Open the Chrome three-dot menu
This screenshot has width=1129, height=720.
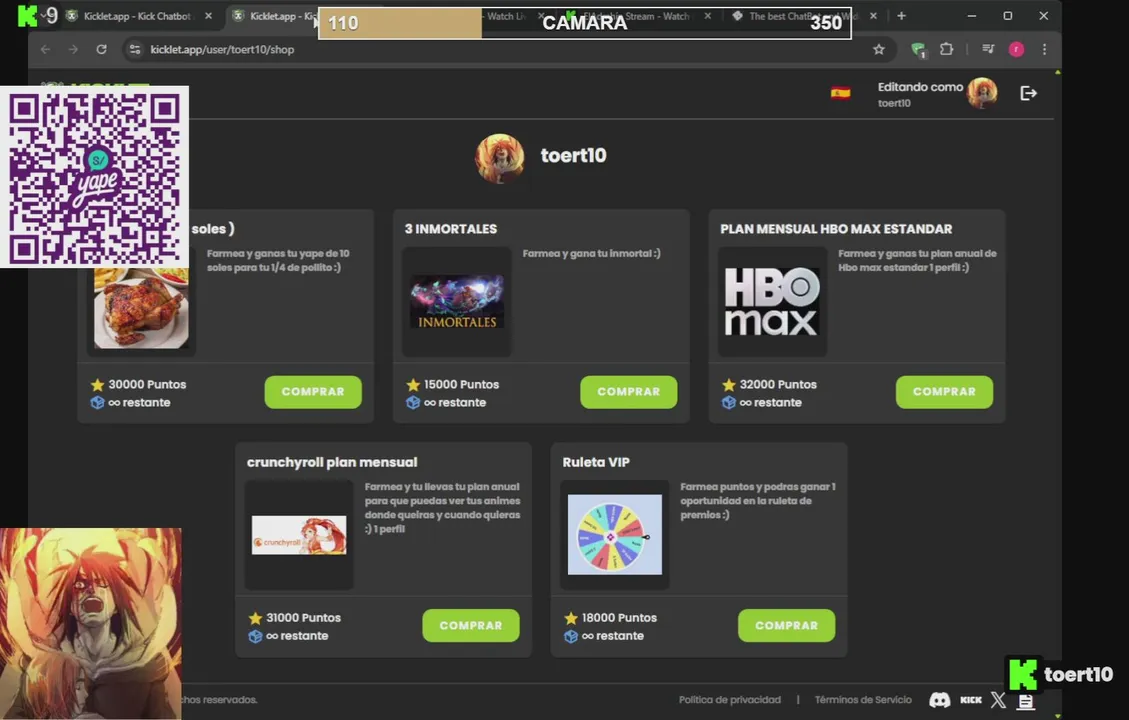pos(1044,50)
